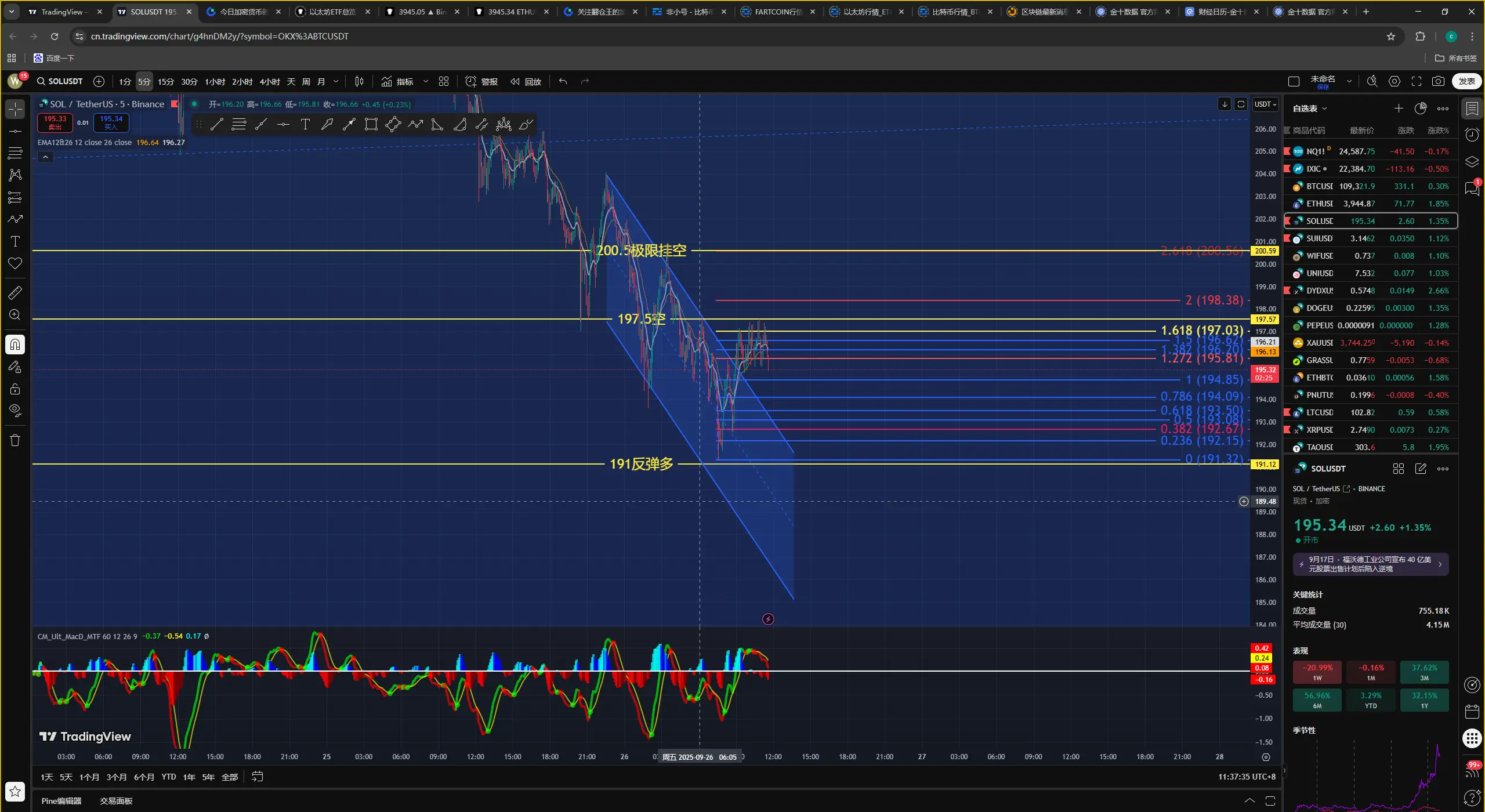1485x812 pixels.
Task: Switch to 1分 timeframe
Action: [x=125, y=82]
